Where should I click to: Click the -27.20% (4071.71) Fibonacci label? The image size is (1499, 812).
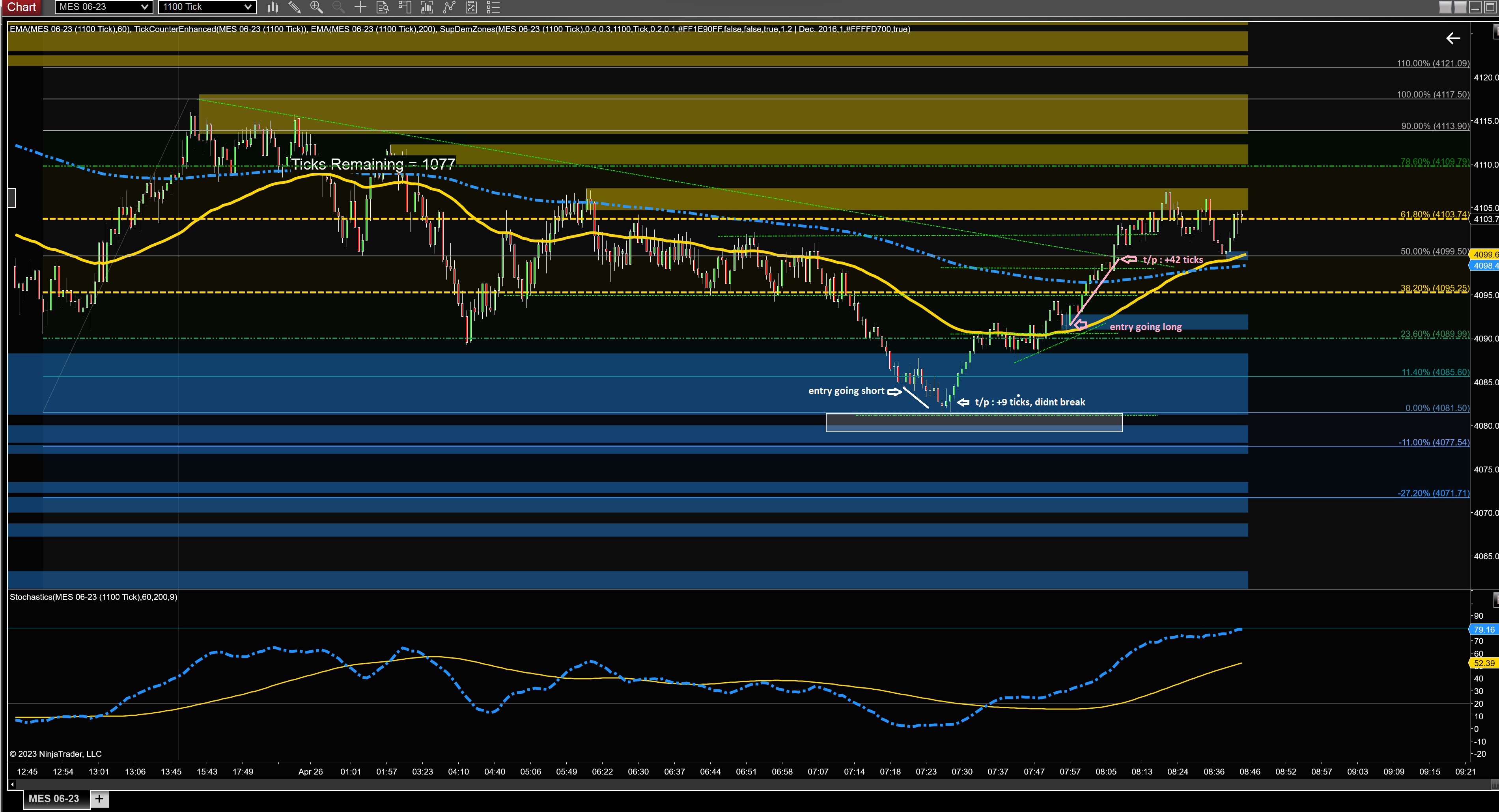(1433, 493)
